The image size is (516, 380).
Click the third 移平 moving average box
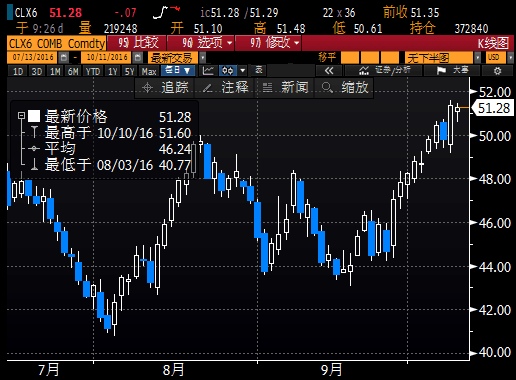pyautogui.click(x=389, y=58)
